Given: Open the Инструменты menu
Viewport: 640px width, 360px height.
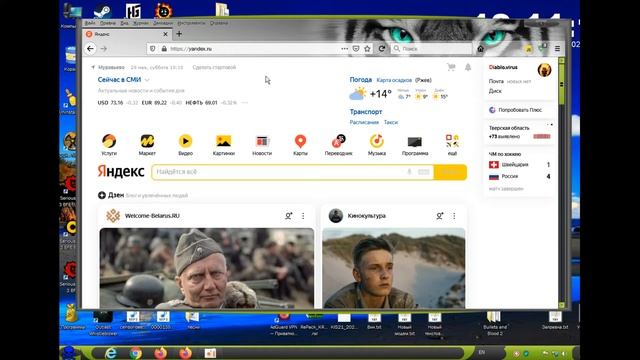Looking at the screenshot, I should [x=191, y=23].
